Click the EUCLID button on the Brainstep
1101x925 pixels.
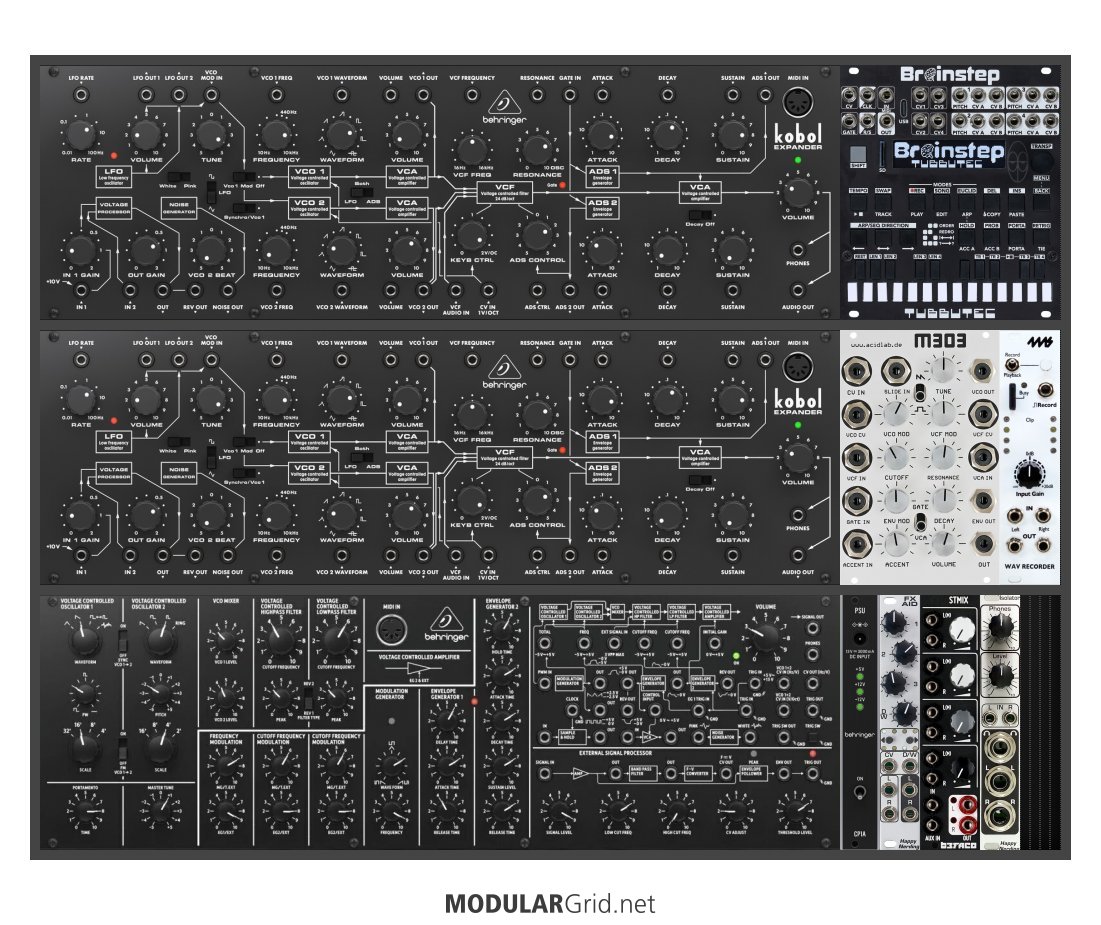point(967,202)
